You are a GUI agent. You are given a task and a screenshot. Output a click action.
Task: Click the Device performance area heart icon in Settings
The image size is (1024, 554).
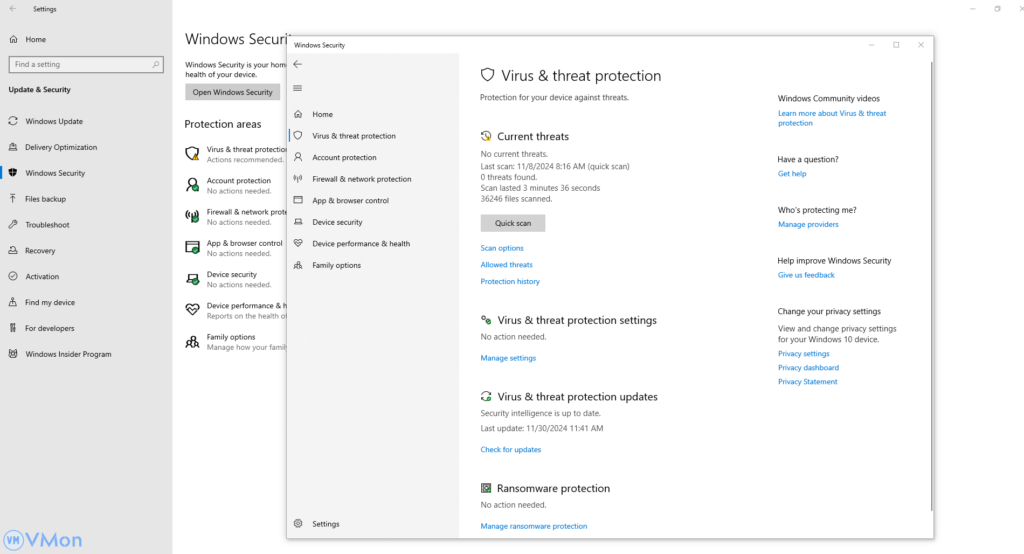[193, 310]
